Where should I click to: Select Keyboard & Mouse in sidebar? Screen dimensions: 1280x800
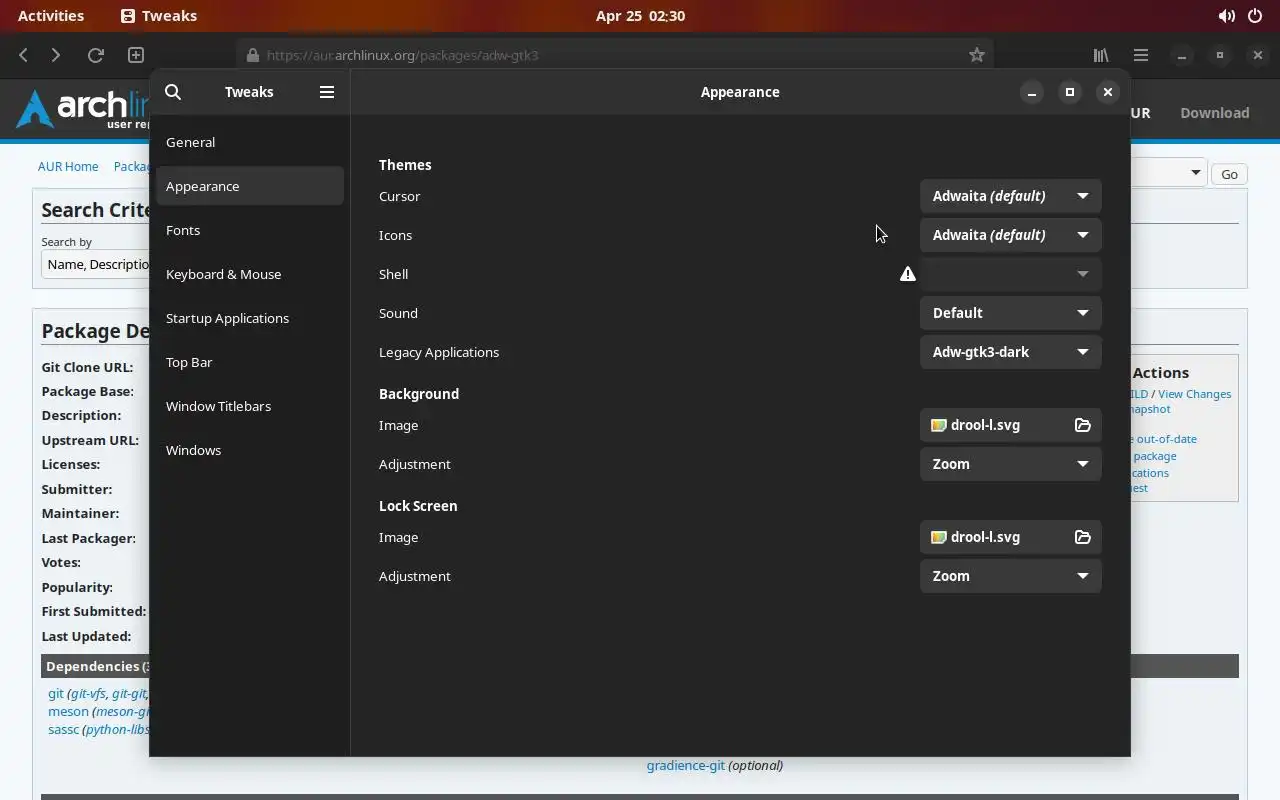(250, 274)
